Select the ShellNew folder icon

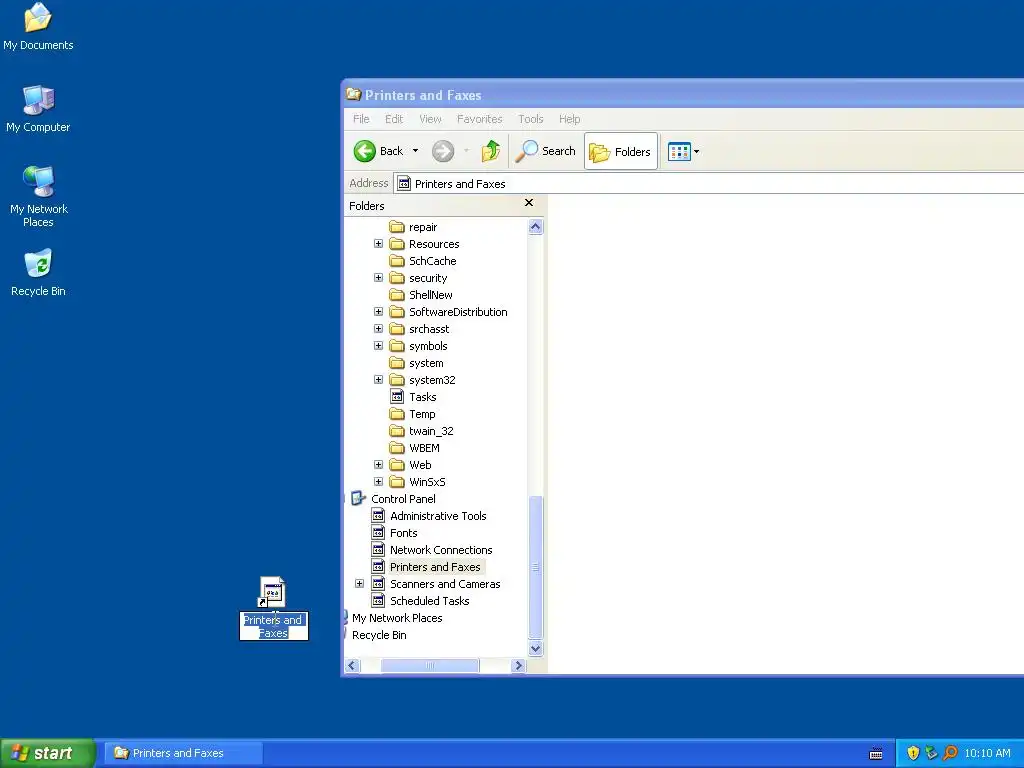point(397,295)
